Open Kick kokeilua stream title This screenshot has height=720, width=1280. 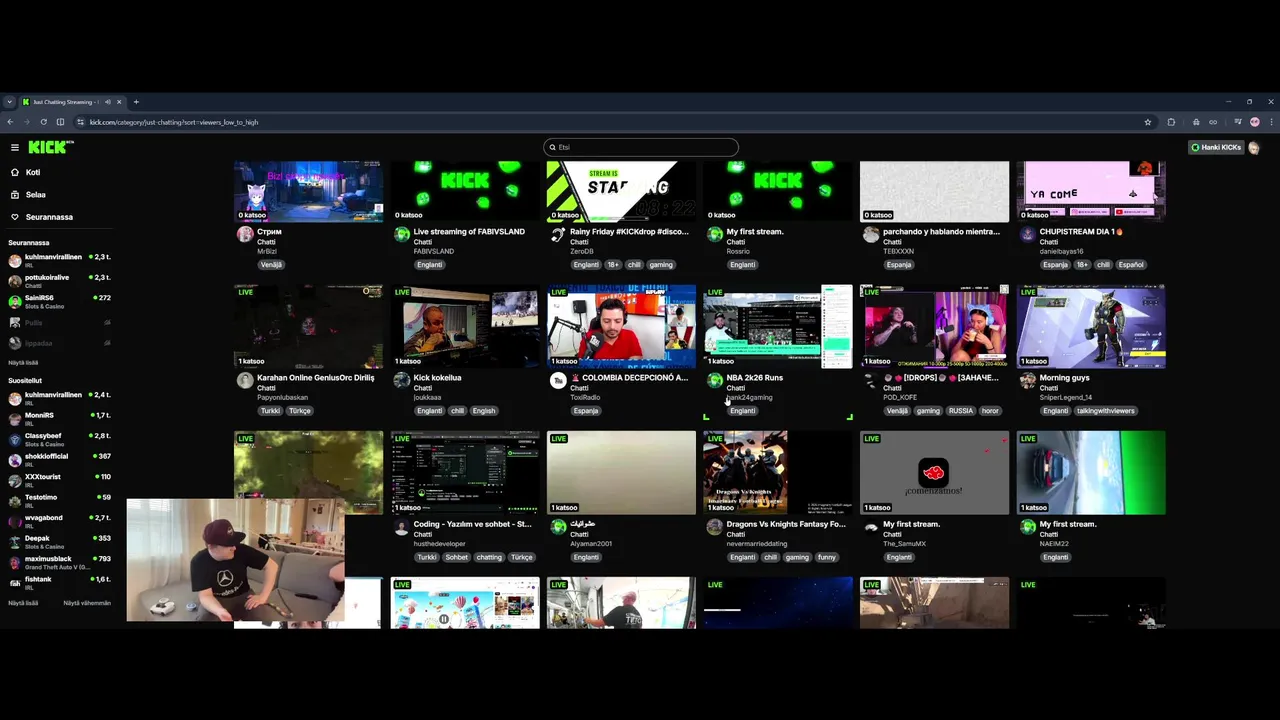437,378
